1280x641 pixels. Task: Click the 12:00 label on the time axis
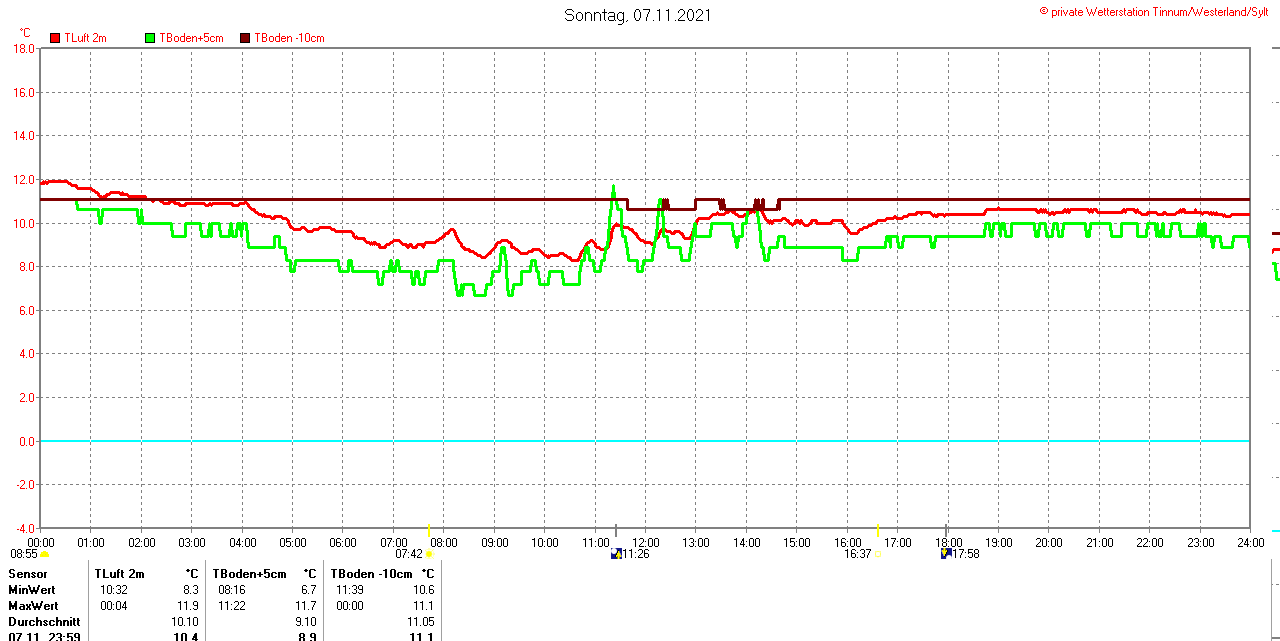645,543
